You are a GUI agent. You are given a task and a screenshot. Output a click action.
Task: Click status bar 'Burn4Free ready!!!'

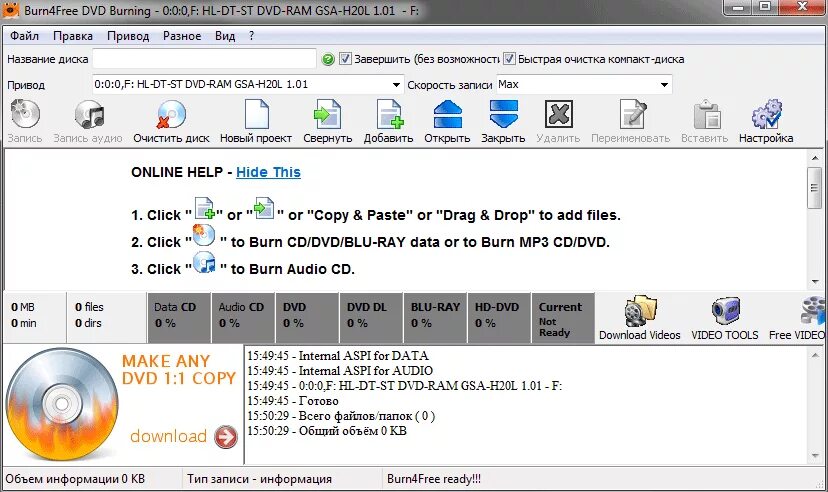tap(434, 479)
